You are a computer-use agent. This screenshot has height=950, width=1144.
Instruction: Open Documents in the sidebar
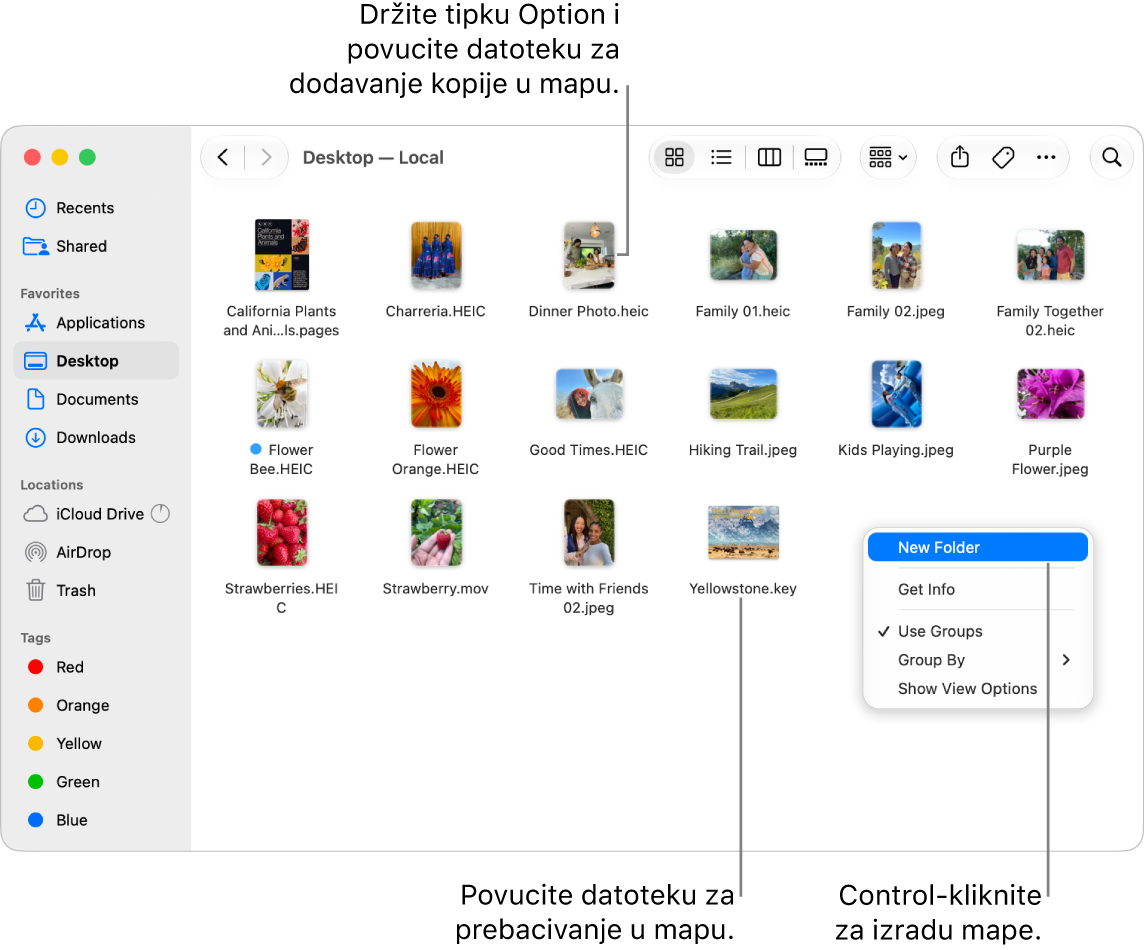click(x=96, y=399)
